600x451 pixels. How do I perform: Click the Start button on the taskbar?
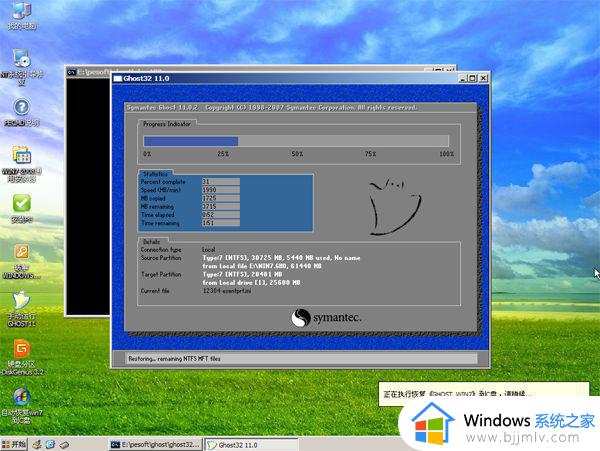click(14, 444)
